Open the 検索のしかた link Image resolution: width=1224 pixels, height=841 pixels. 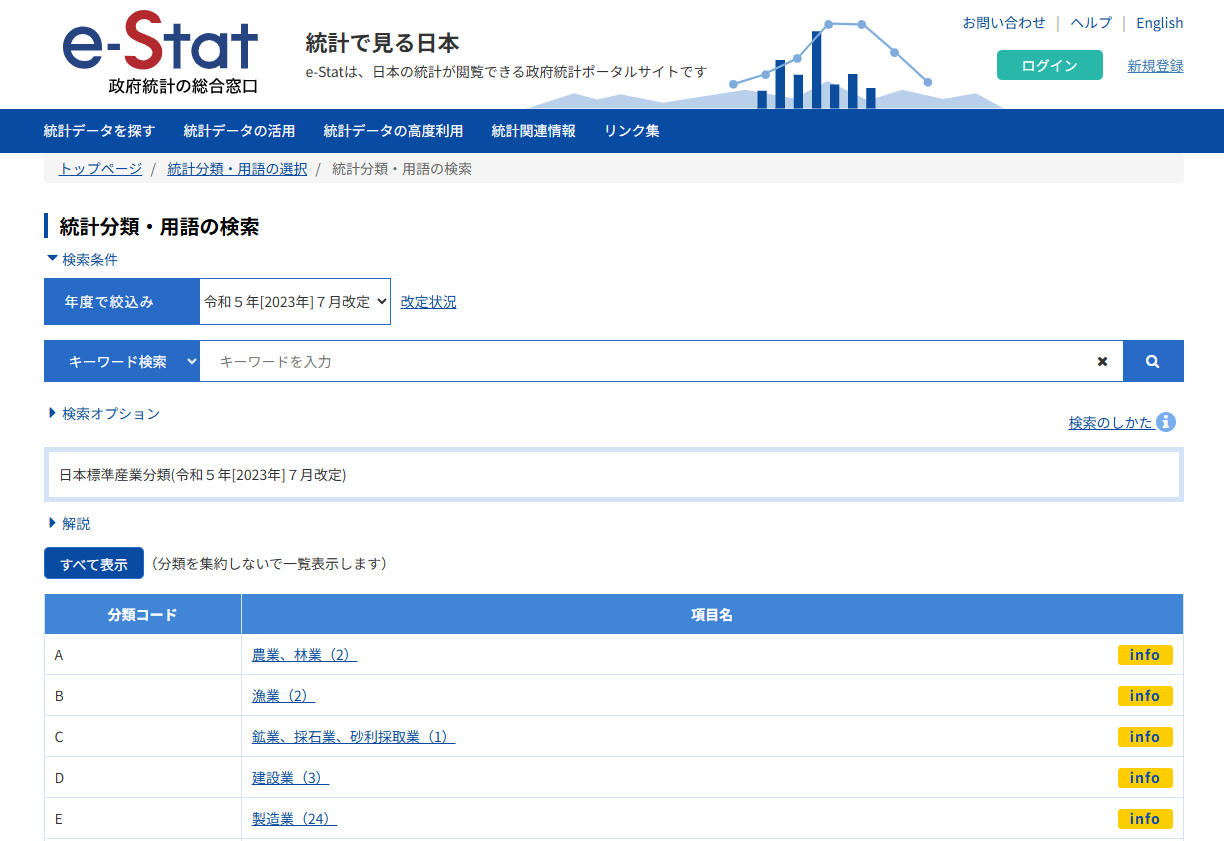click(x=1111, y=423)
